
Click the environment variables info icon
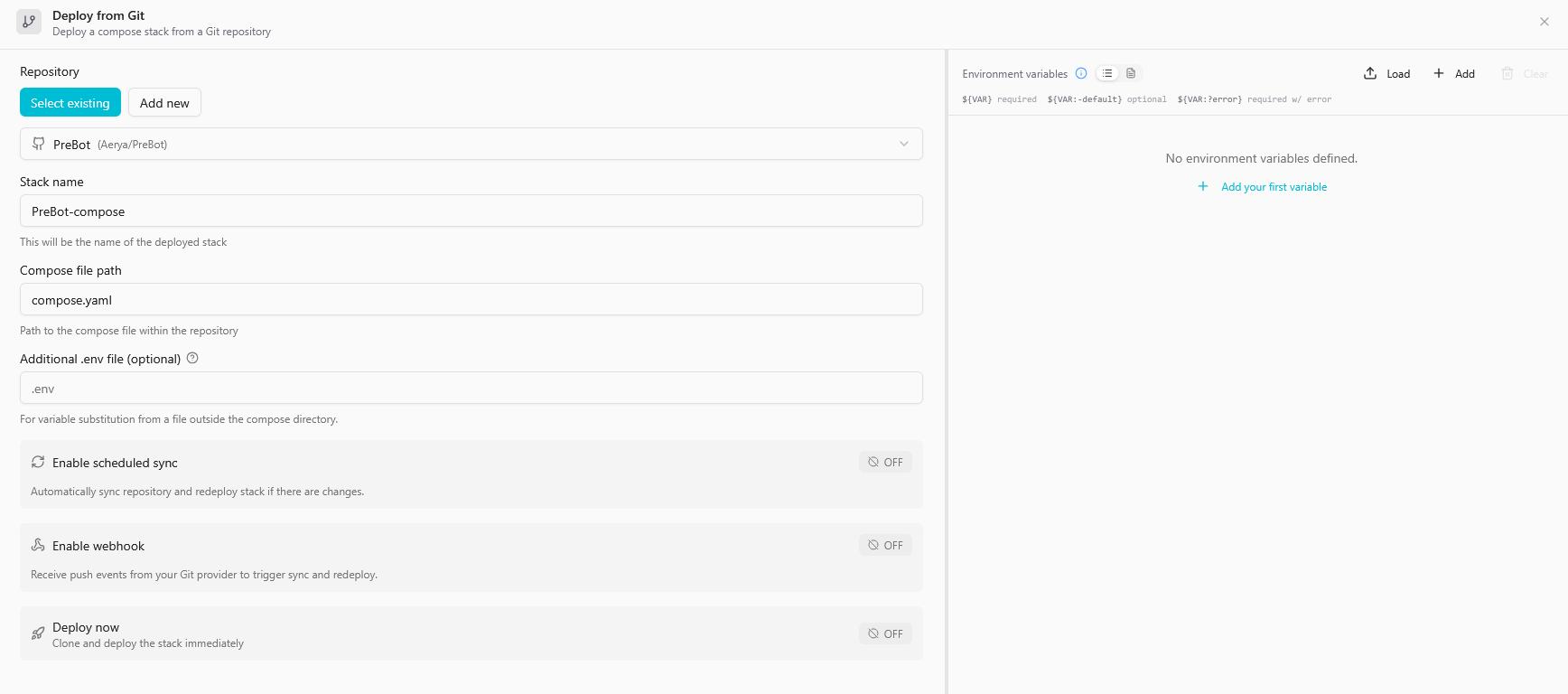(x=1081, y=73)
